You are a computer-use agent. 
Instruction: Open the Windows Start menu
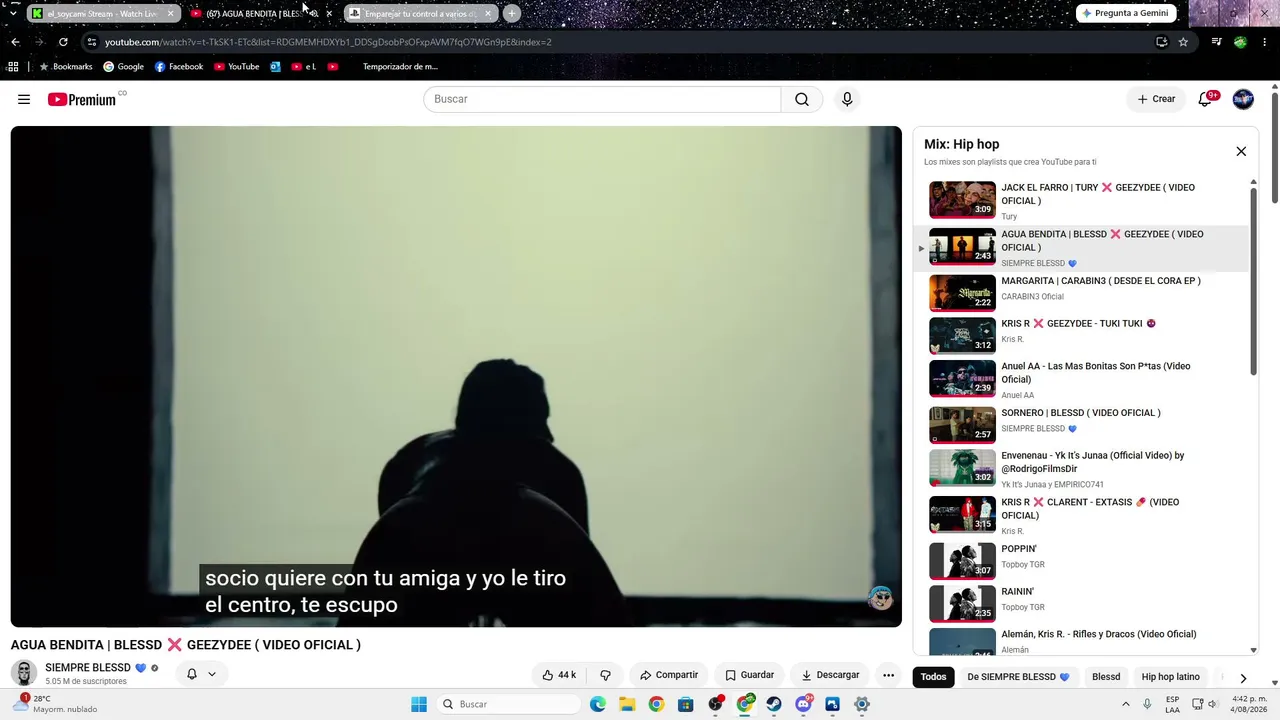(419, 704)
